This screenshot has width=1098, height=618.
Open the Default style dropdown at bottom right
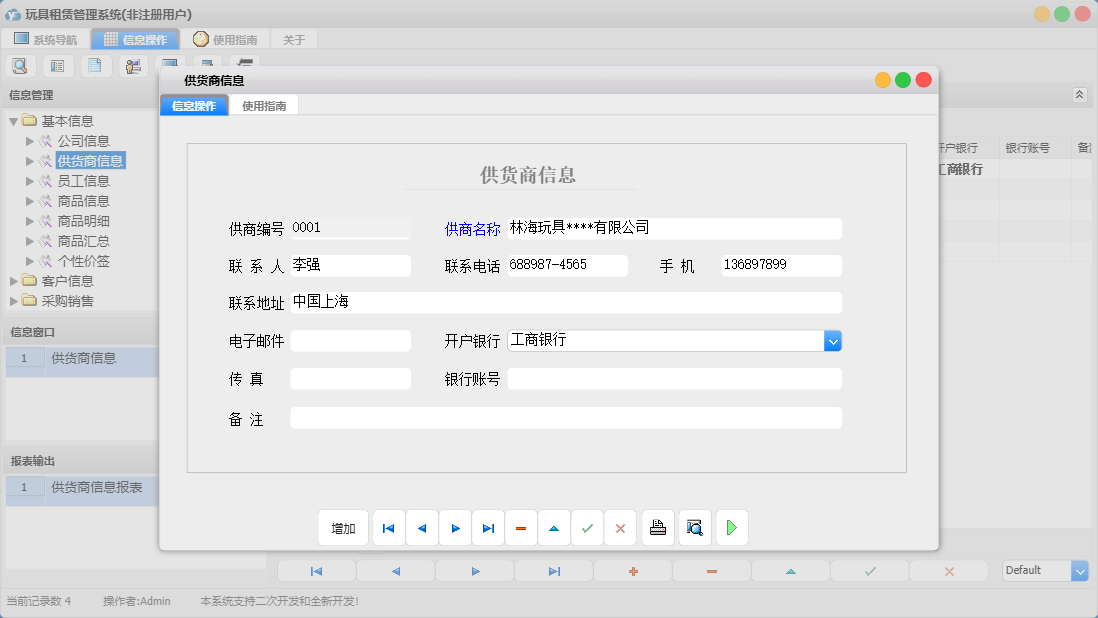click(1082, 570)
